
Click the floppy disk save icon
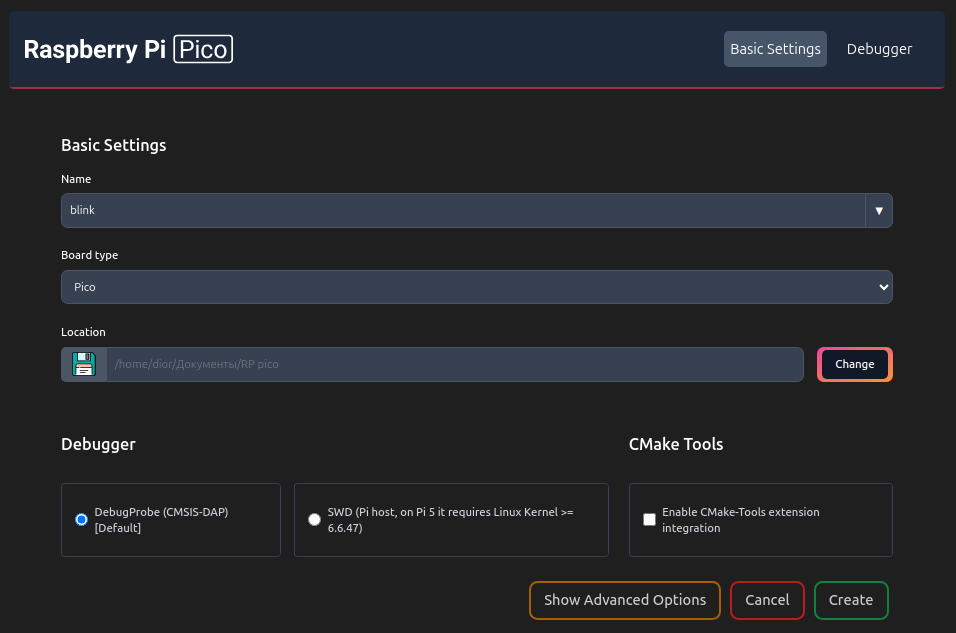84,364
